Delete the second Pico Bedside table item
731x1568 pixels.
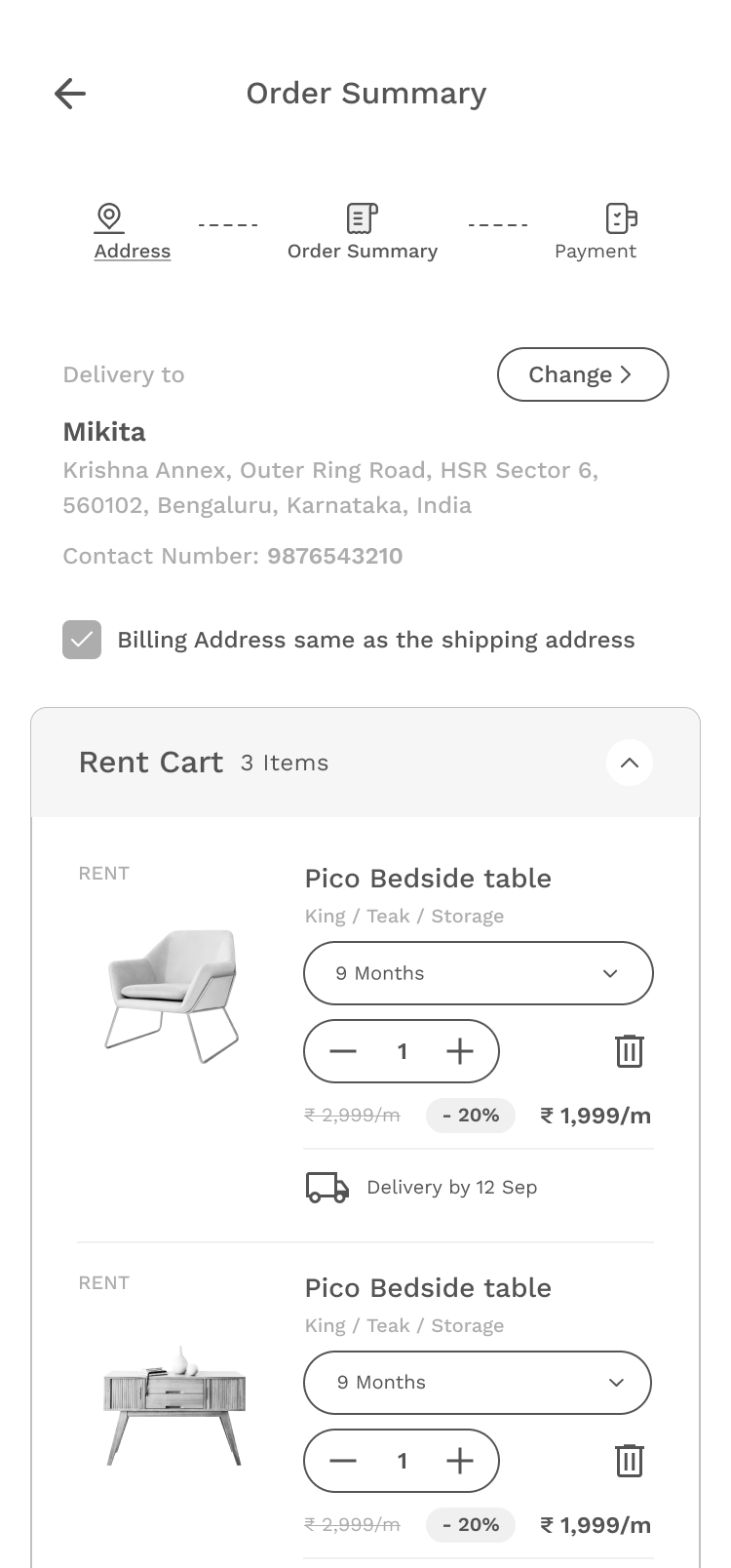(629, 1461)
